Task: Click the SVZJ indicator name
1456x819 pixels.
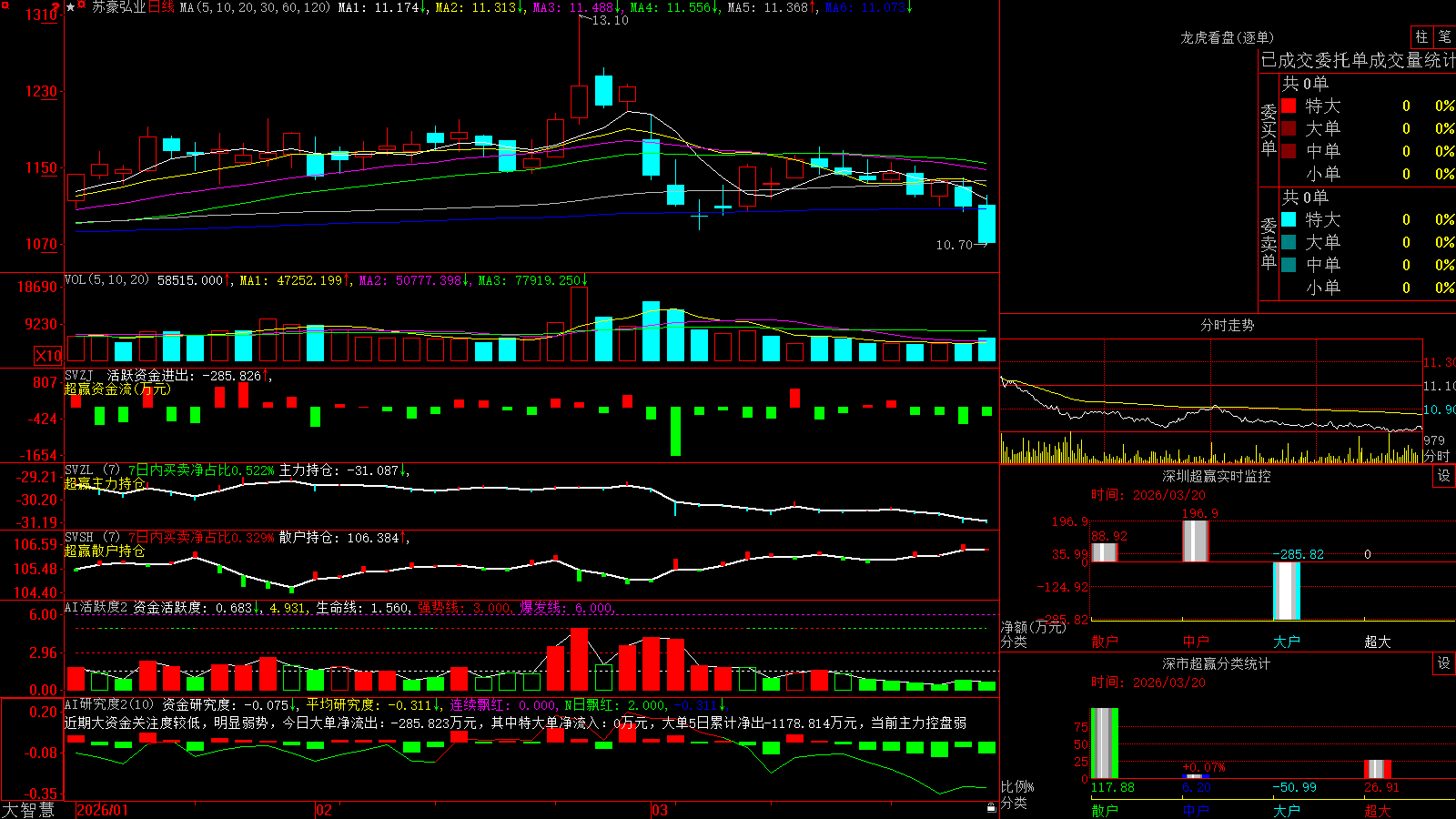Action: (79, 375)
